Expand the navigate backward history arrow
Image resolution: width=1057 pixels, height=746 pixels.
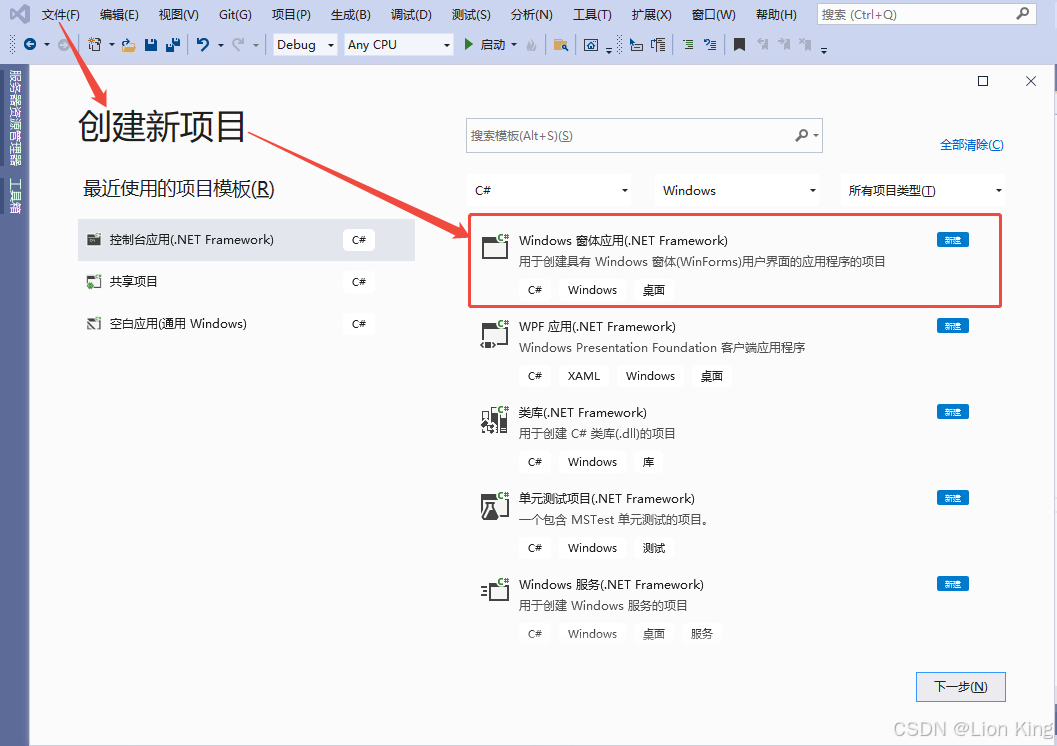(x=47, y=45)
